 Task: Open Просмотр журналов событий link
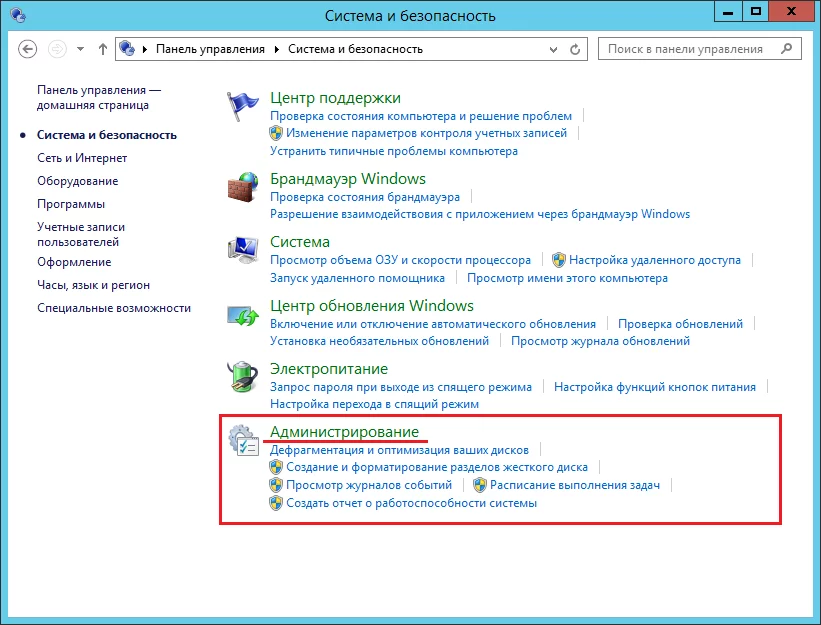point(369,485)
